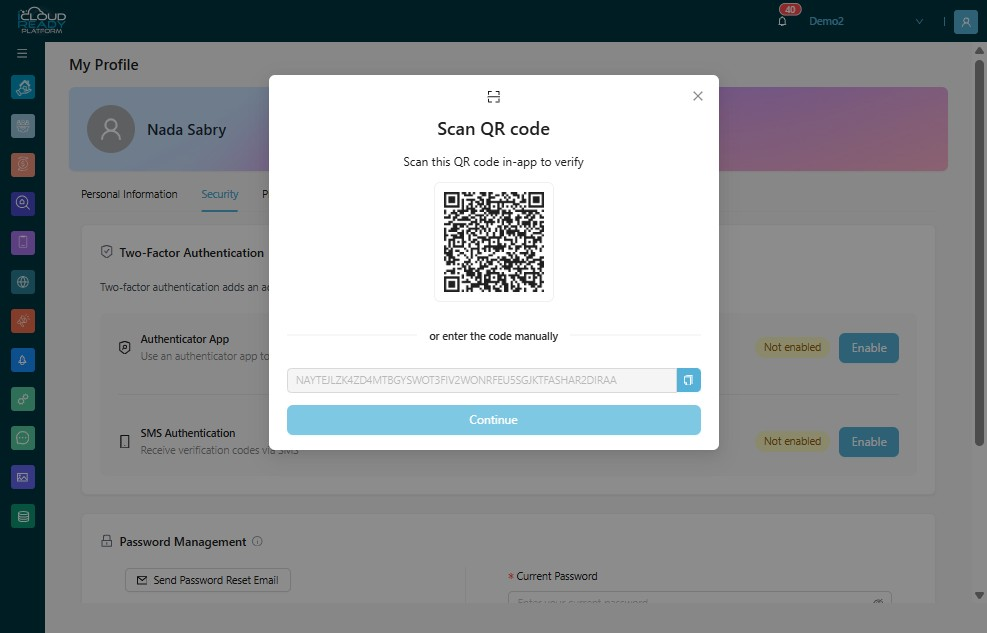The height and width of the screenshot is (633, 987).
Task: Click the manual code text field
Action: click(x=482, y=380)
